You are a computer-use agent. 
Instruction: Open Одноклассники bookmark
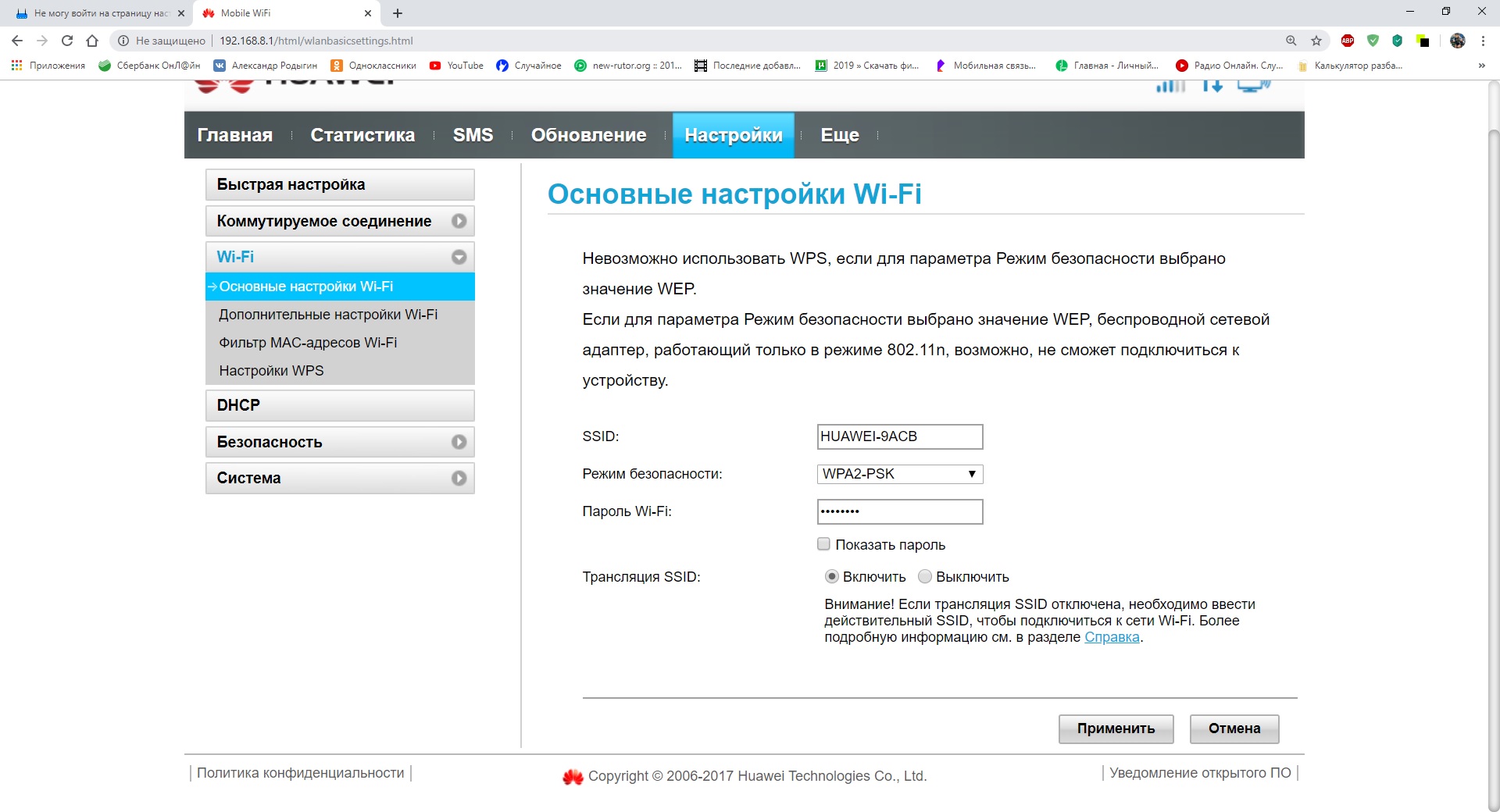click(373, 66)
